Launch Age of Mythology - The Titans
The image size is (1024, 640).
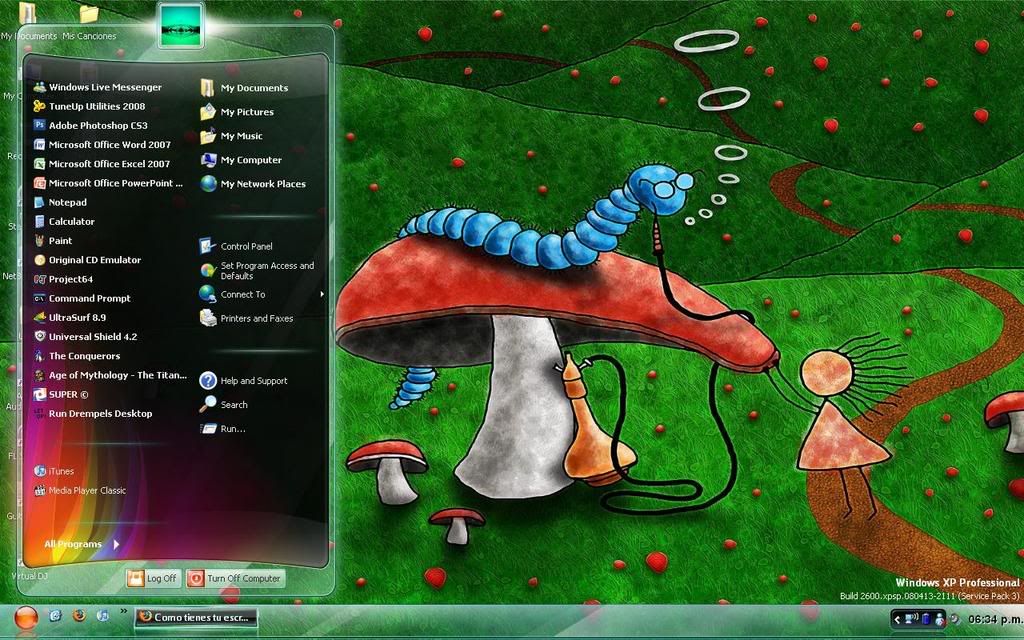(110, 375)
